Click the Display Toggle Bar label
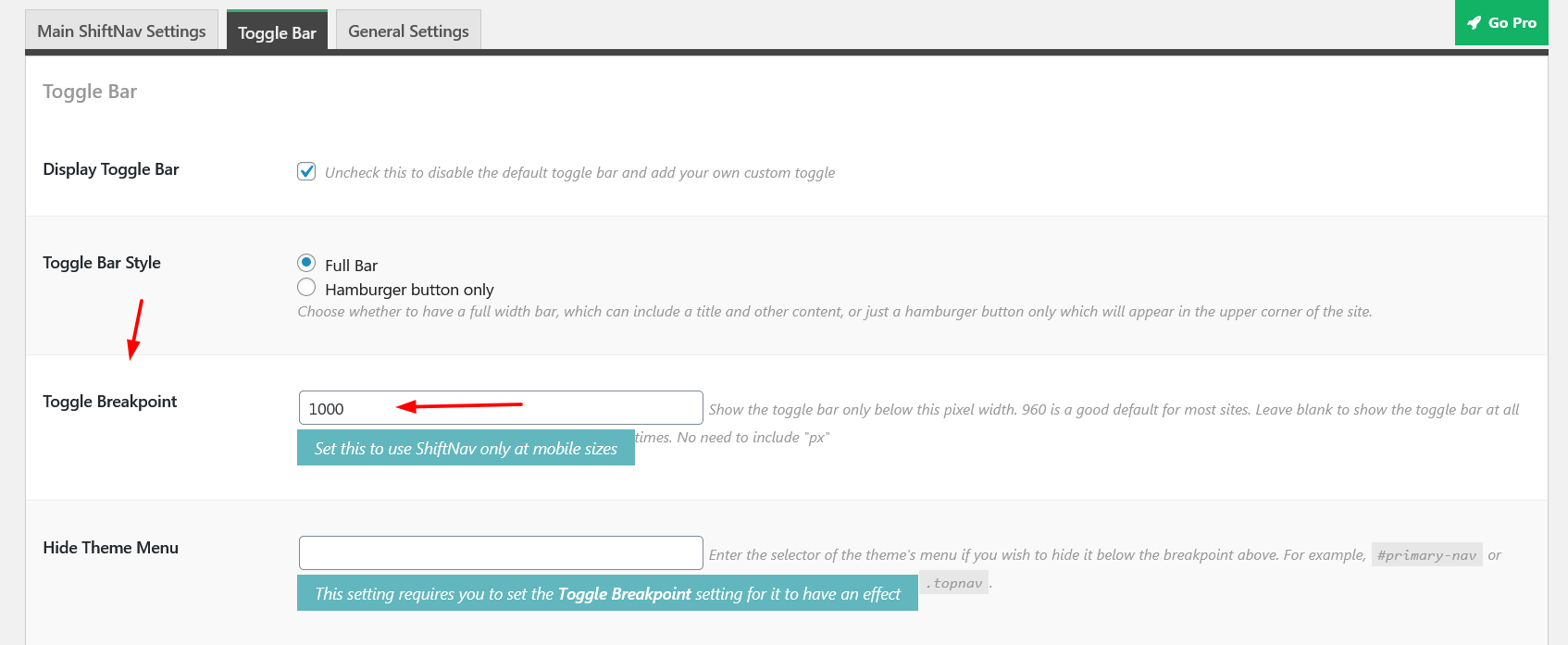The image size is (1568, 645). tap(111, 169)
